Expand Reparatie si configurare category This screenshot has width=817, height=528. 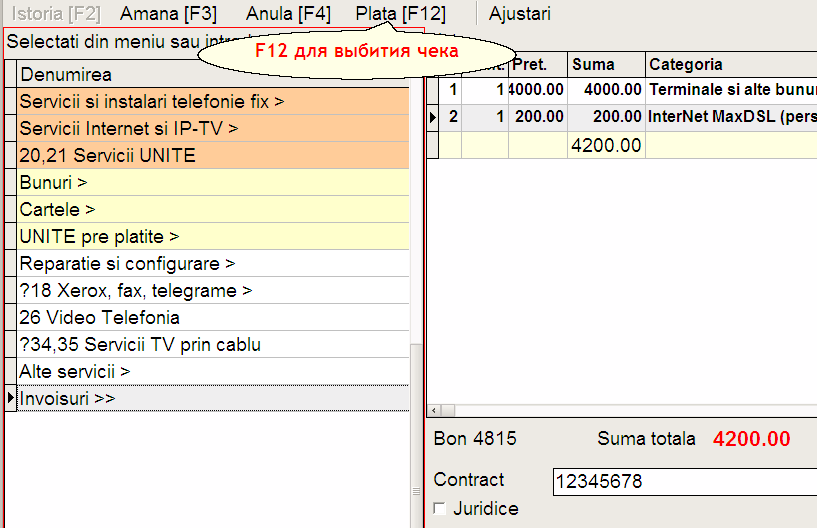coord(213,264)
